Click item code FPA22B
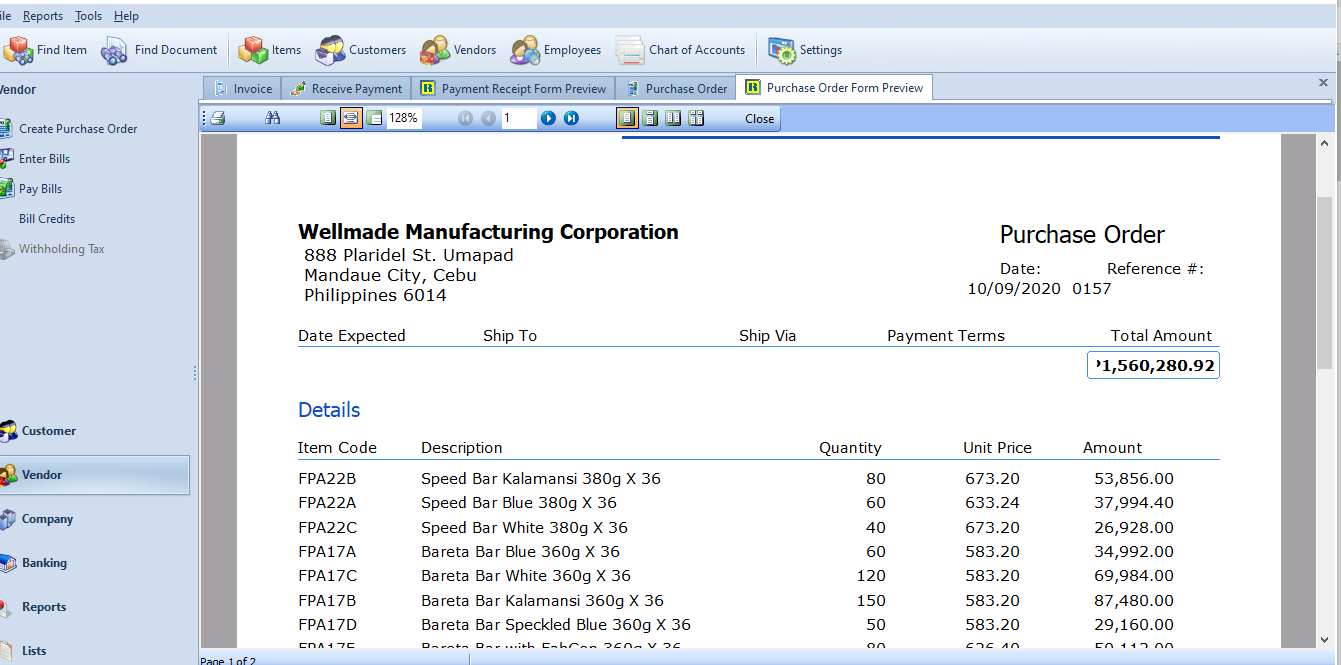The height and width of the screenshot is (665, 1341). click(x=327, y=479)
